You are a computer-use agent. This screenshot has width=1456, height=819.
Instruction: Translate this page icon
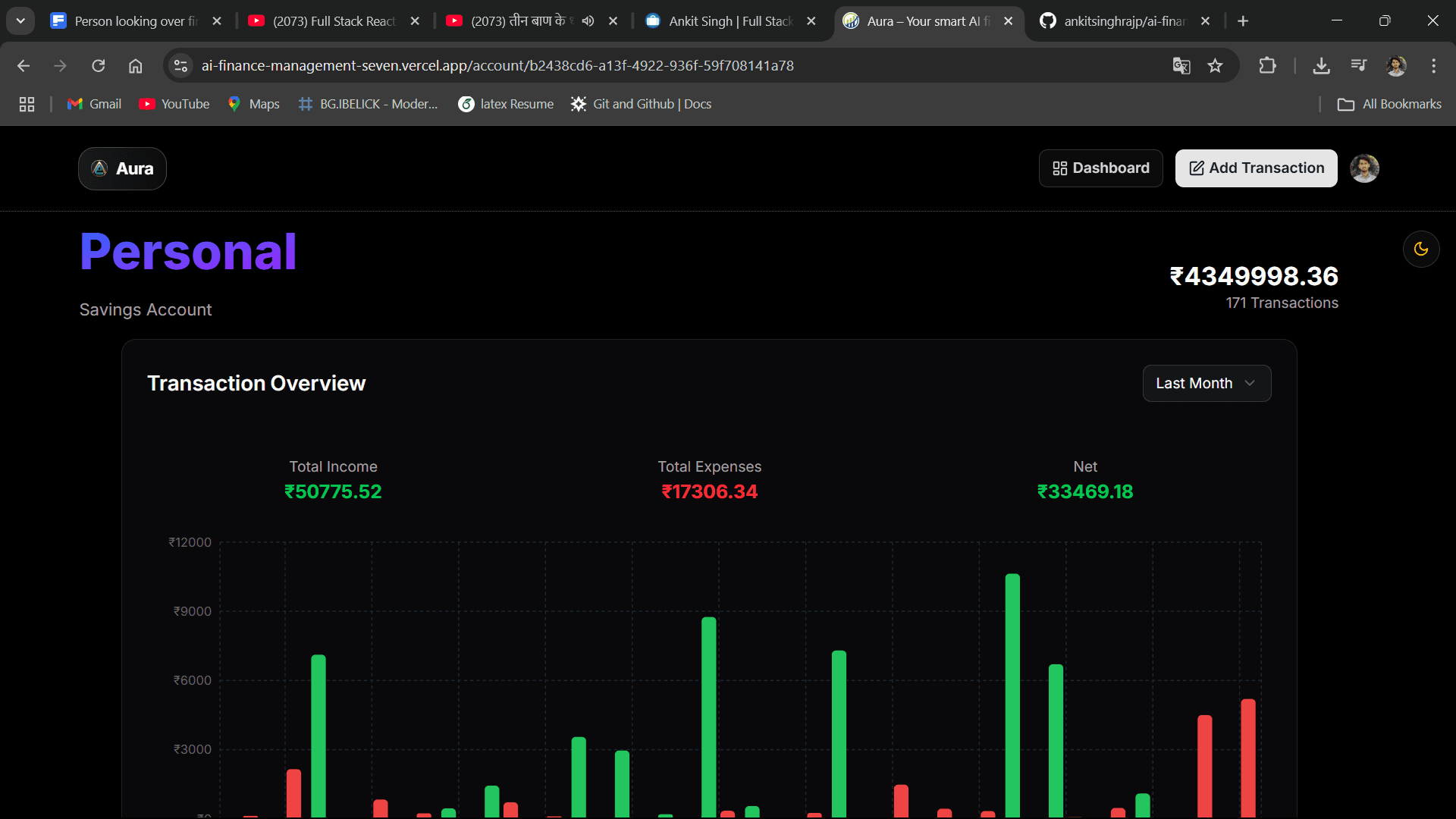(1181, 66)
